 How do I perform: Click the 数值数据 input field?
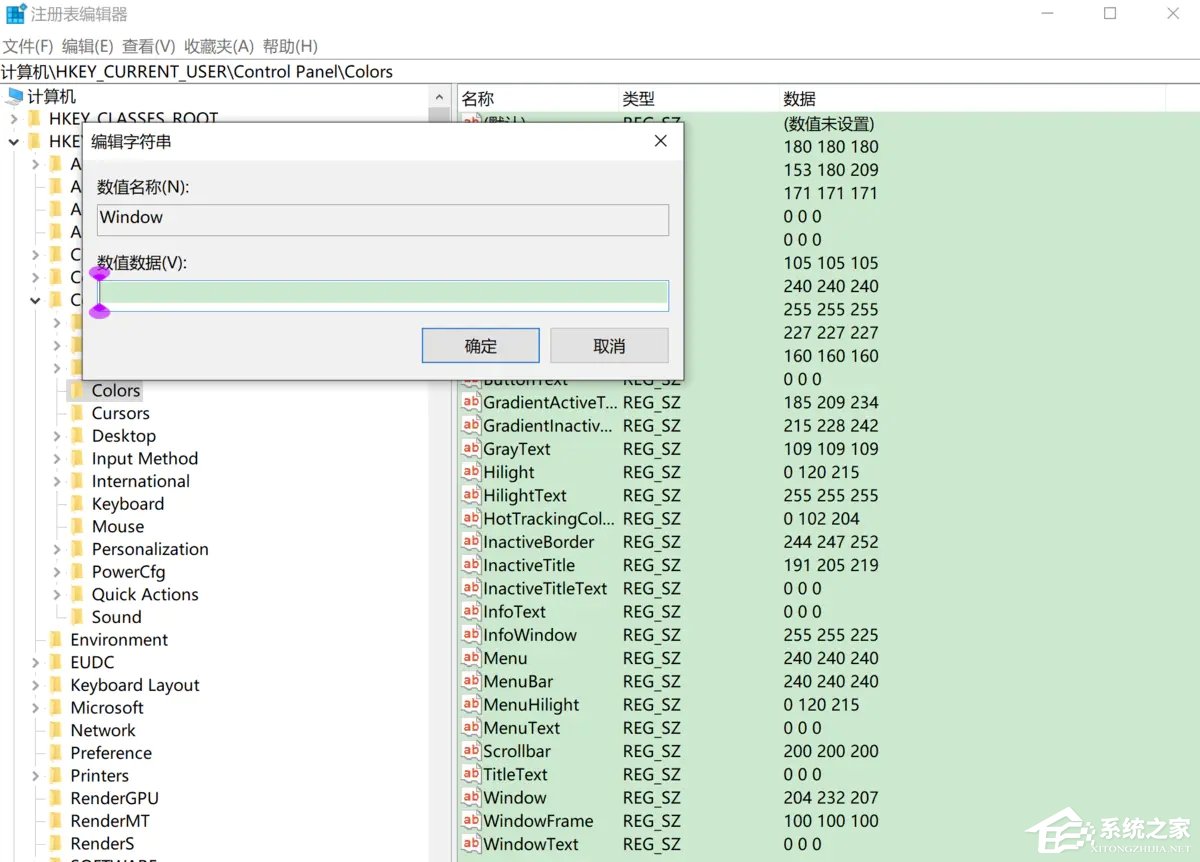[385, 294]
